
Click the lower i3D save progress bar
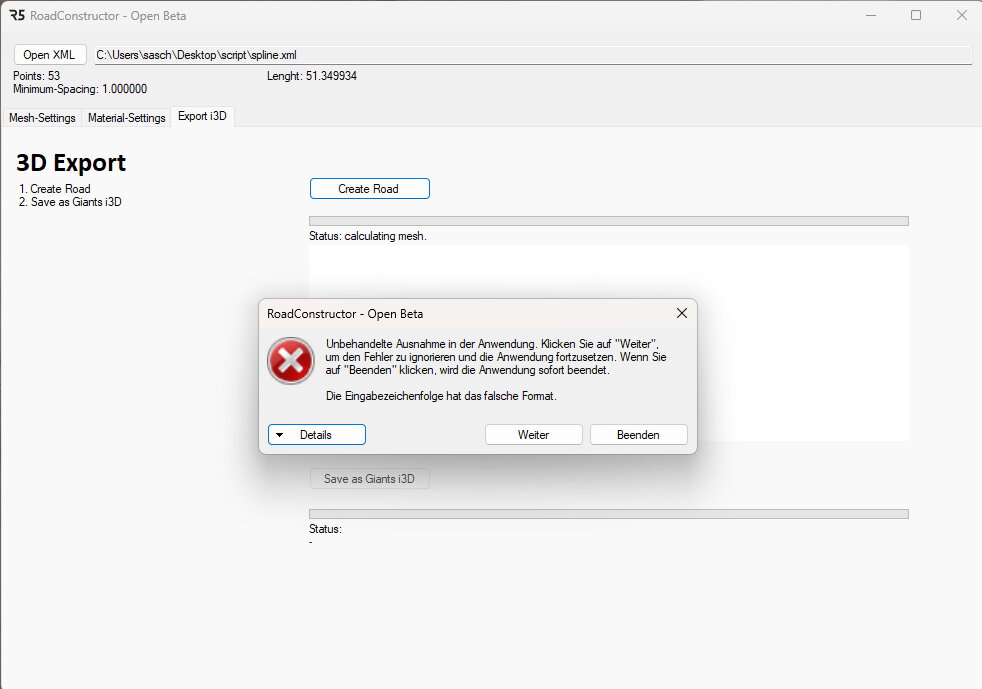[x=608, y=514]
